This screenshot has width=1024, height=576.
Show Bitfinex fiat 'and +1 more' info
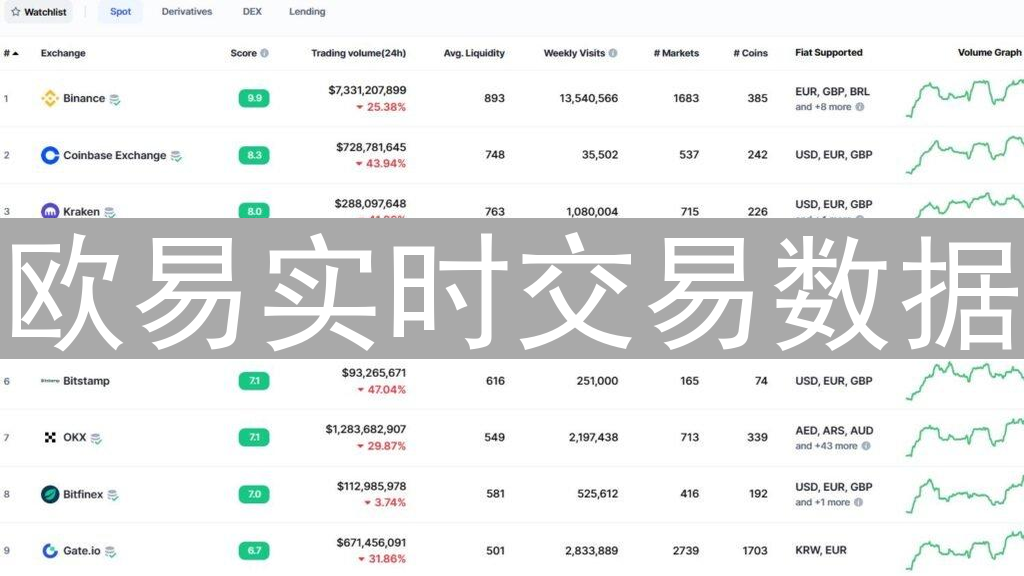click(x=858, y=502)
